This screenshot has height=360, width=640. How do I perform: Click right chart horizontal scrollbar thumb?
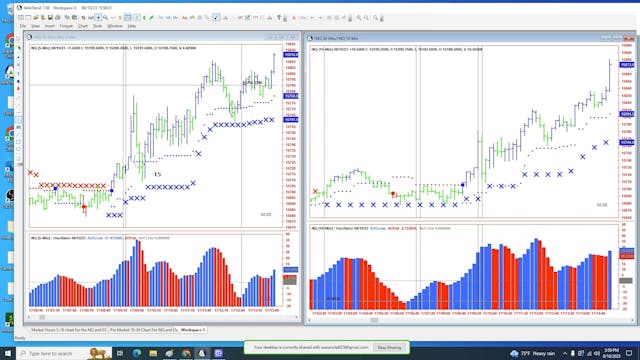pyautogui.click(x=374, y=320)
